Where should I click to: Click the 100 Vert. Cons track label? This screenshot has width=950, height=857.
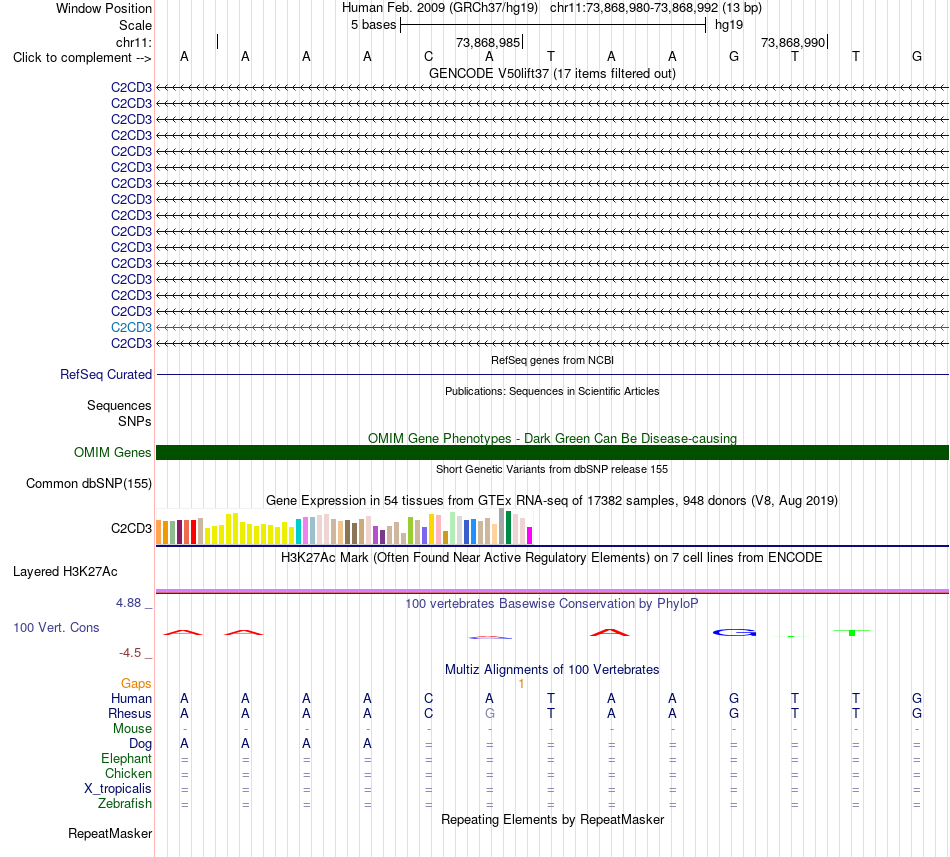(56, 627)
